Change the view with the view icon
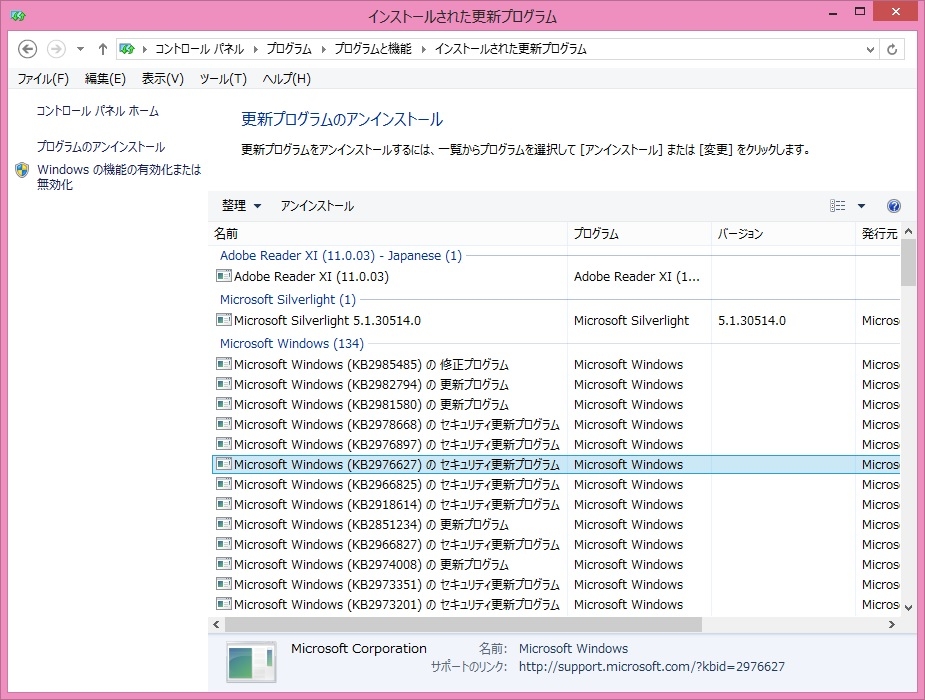This screenshot has width=925, height=700. coord(838,205)
